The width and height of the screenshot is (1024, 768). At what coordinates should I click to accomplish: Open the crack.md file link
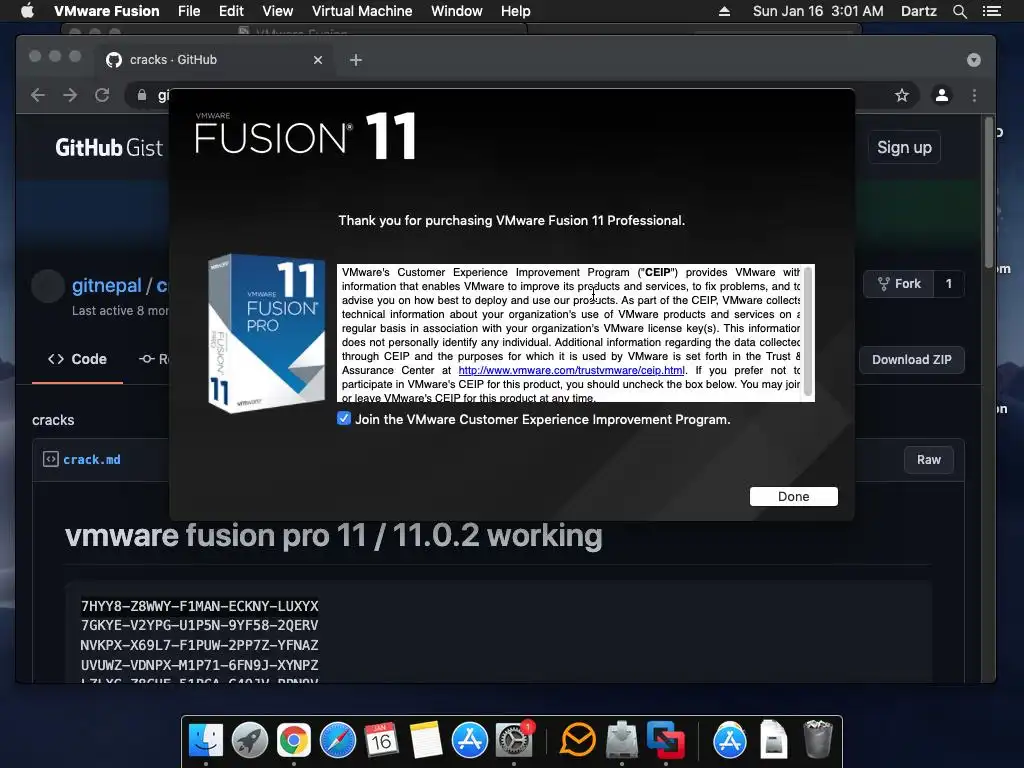(x=91, y=460)
